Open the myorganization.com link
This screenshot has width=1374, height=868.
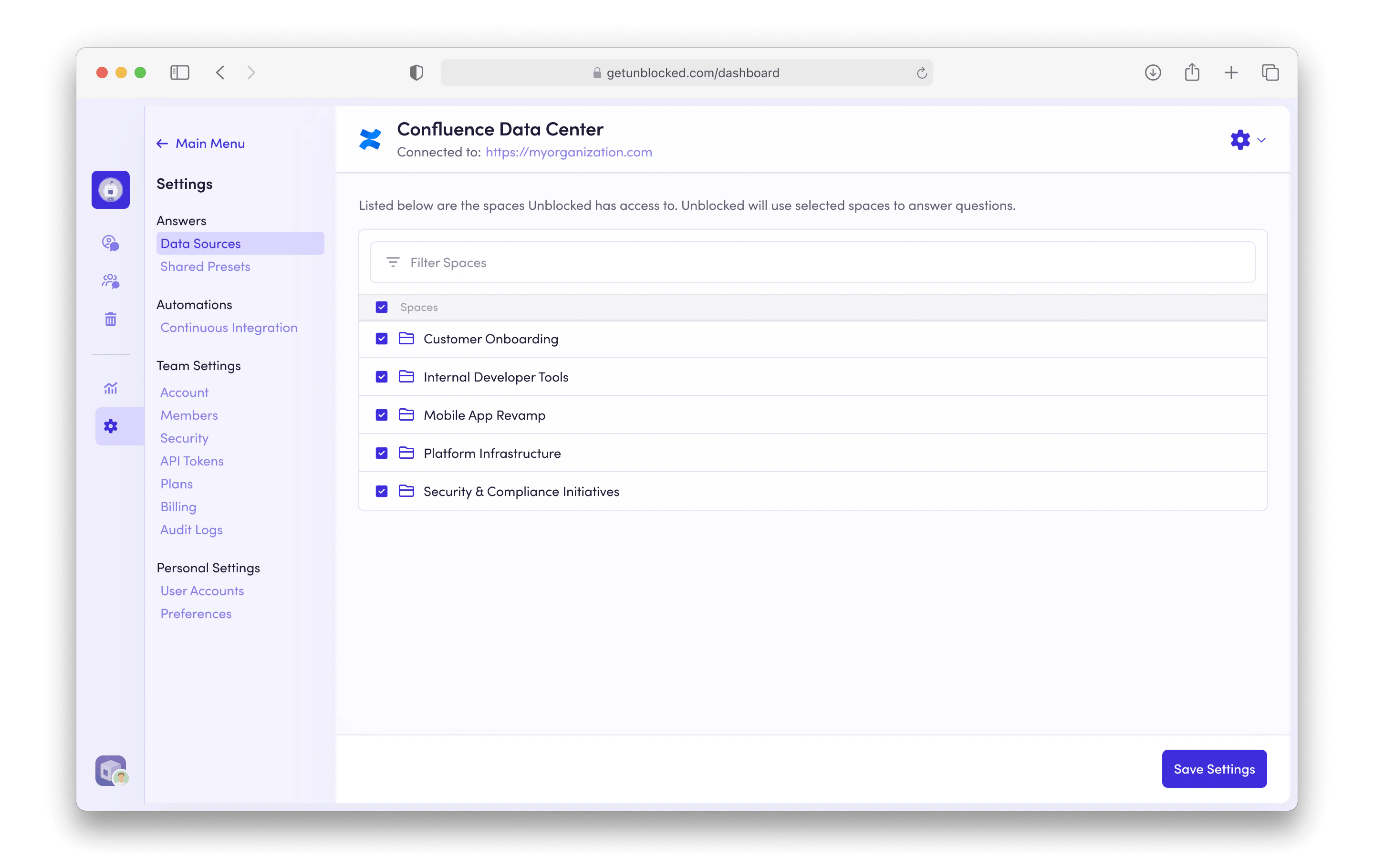click(x=569, y=152)
